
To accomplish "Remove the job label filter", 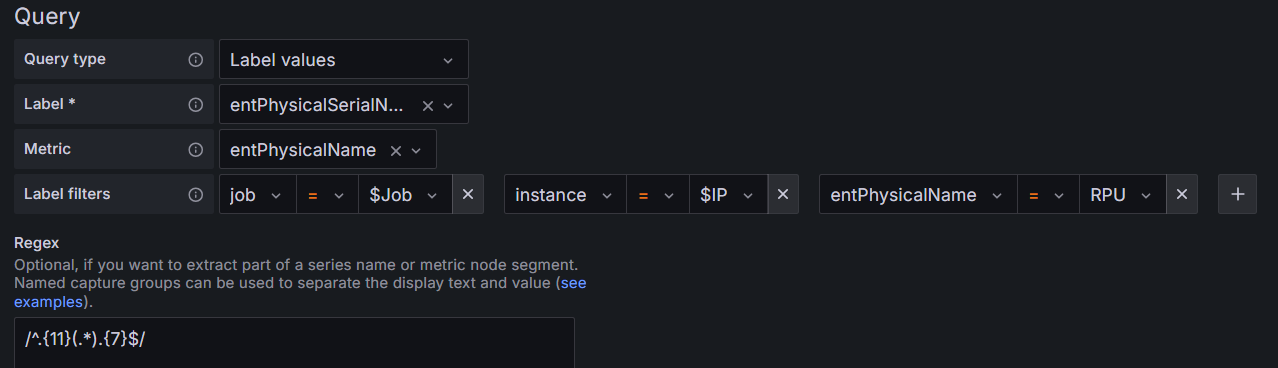I will coord(468,195).
